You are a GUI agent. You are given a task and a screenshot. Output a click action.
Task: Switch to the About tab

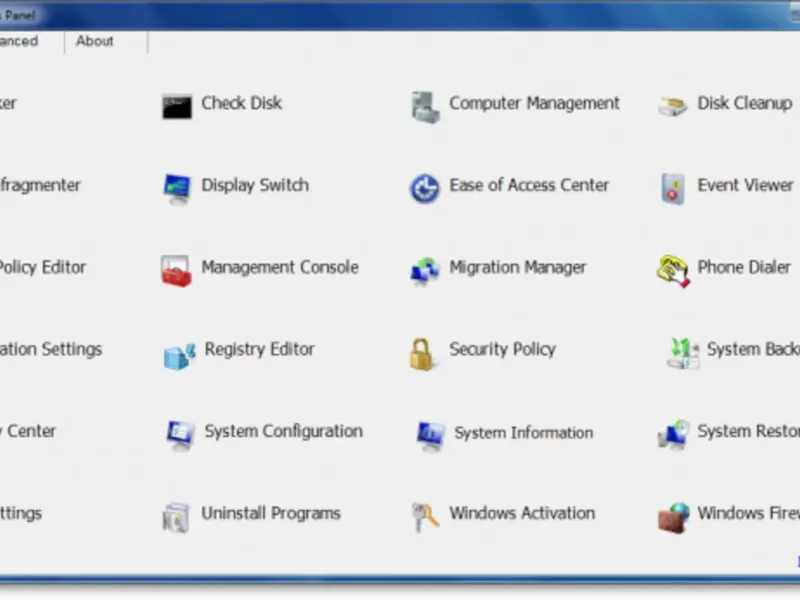coord(94,41)
